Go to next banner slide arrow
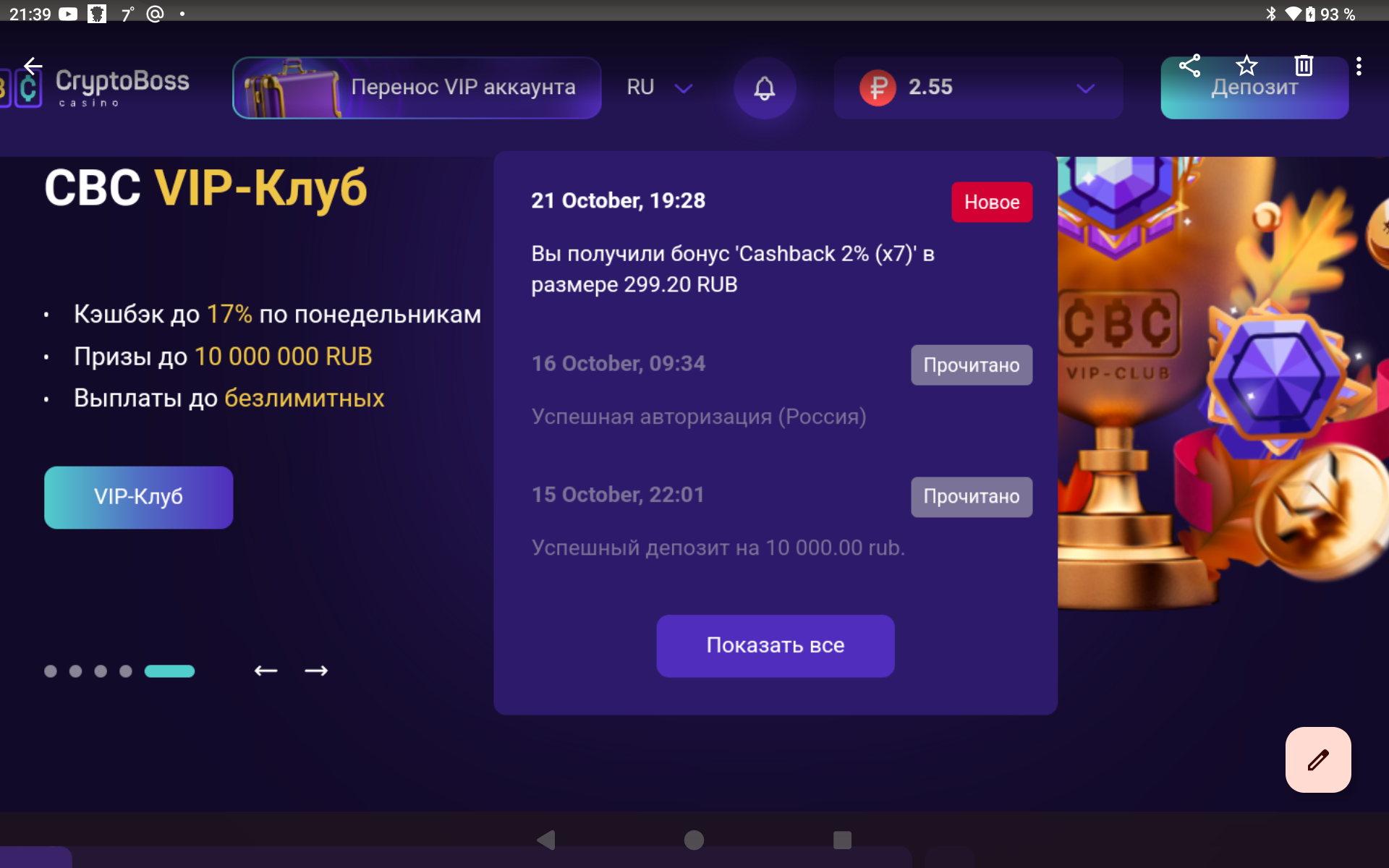 [316, 671]
